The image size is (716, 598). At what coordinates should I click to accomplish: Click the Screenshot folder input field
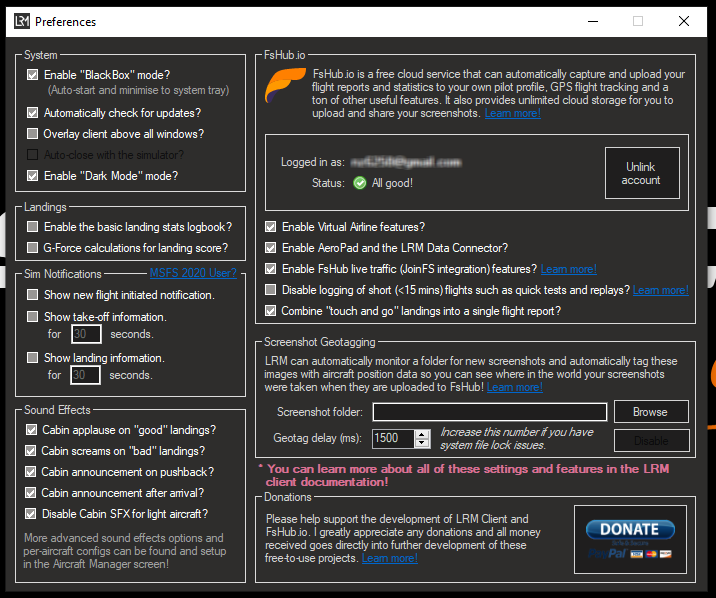click(490, 412)
